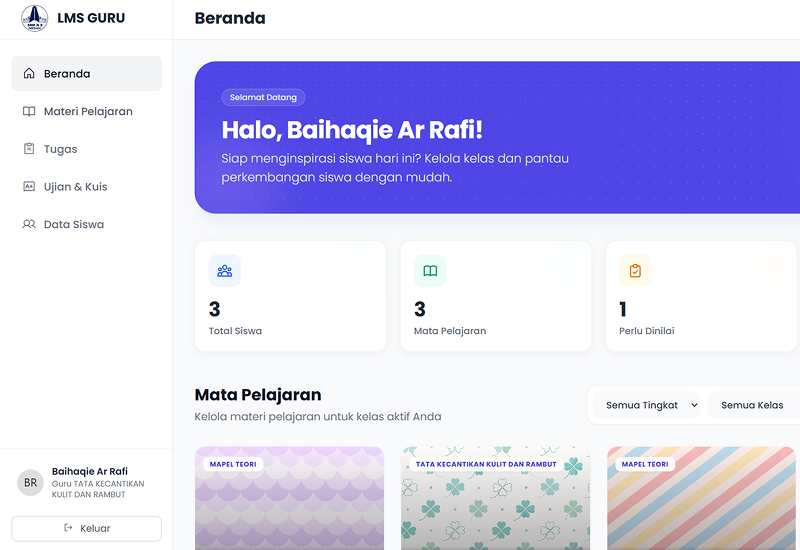Click MAPEL TEORI tag on striped card

click(x=645, y=464)
